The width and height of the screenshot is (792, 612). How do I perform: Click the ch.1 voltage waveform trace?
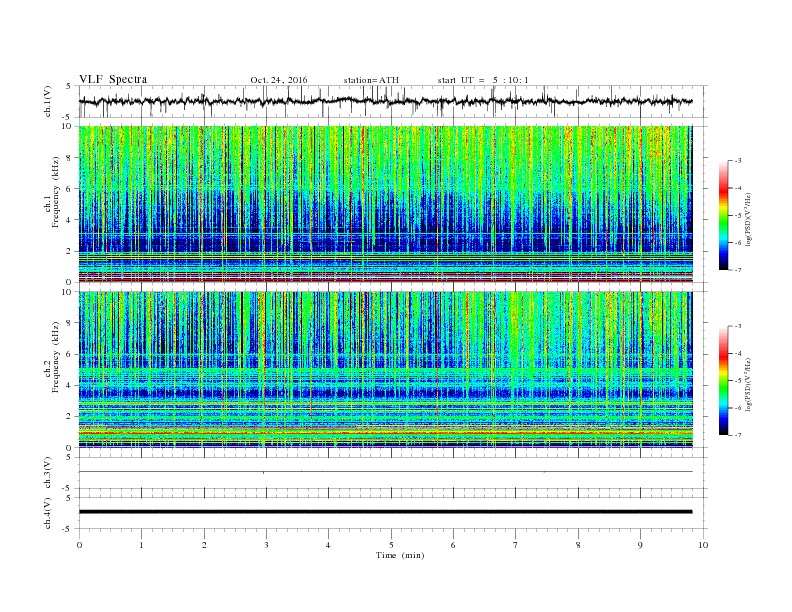pos(385,101)
